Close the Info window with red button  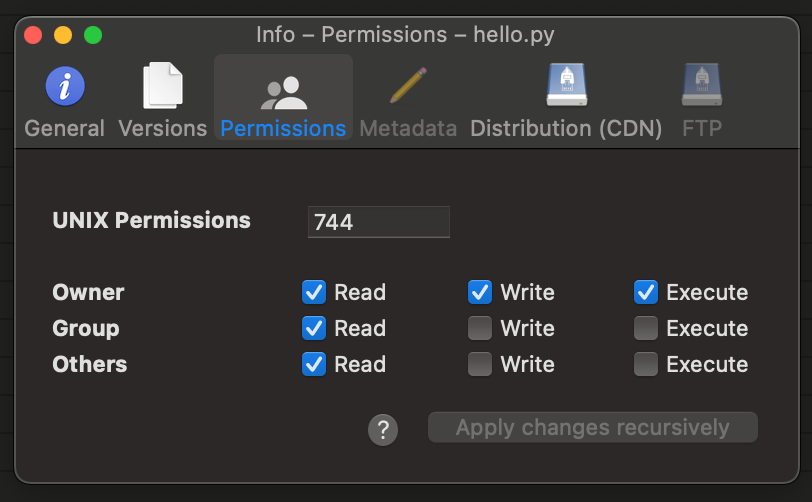[33, 35]
